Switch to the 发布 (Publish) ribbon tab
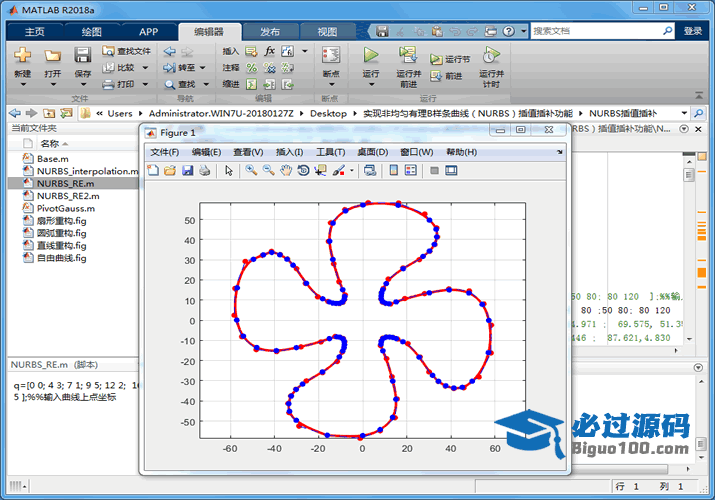715x500 pixels. coord(270,31)
